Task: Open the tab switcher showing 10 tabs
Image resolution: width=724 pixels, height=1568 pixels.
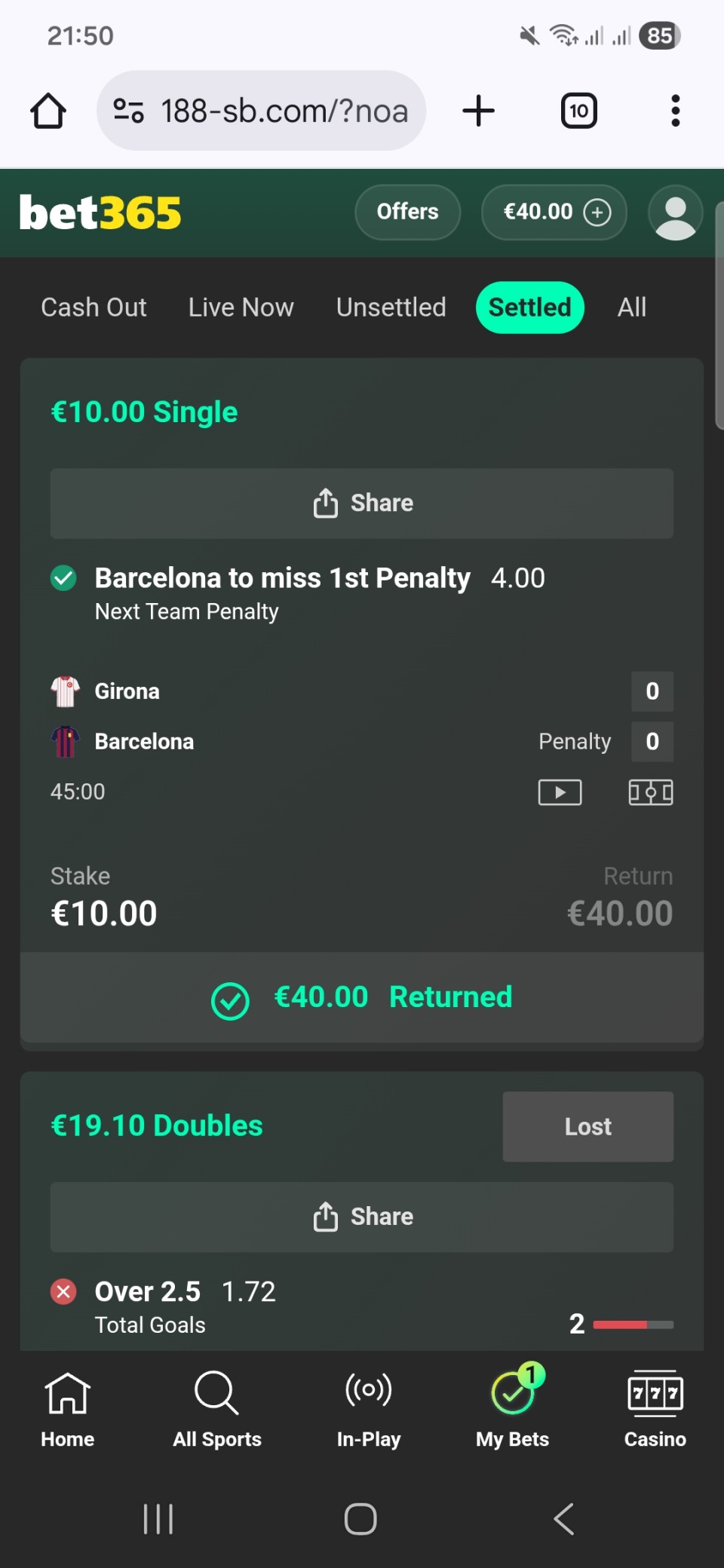Action: (x=578, y=111)
